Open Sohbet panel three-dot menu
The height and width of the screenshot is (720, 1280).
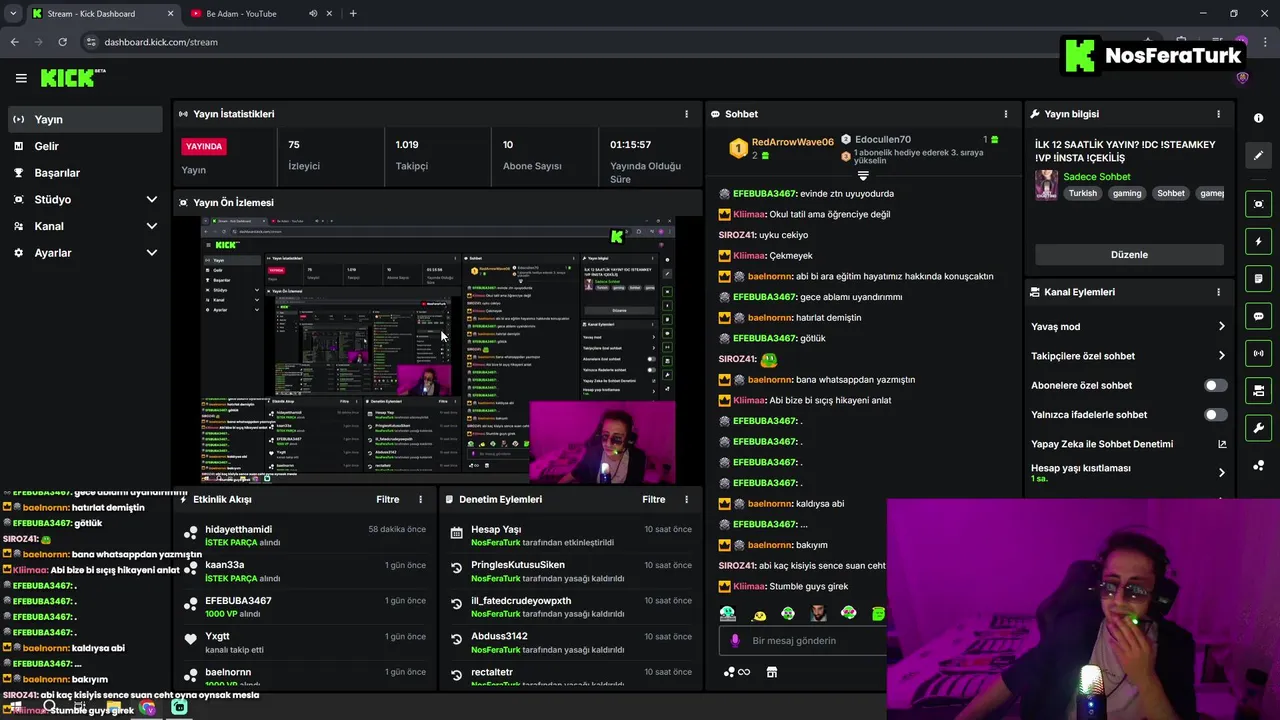pos(1006,114)
